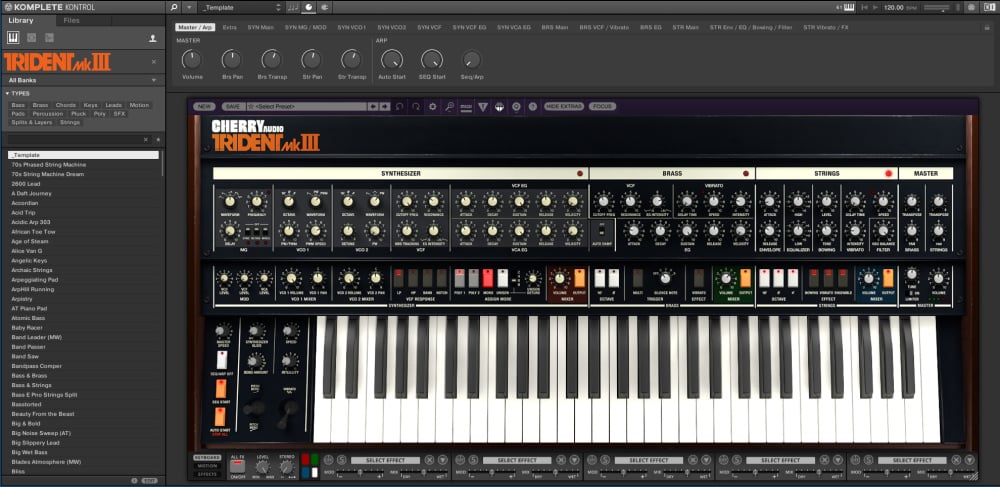The image size is (1000, 487).
Task: Click the user content icon in Library
Action: 153,38
